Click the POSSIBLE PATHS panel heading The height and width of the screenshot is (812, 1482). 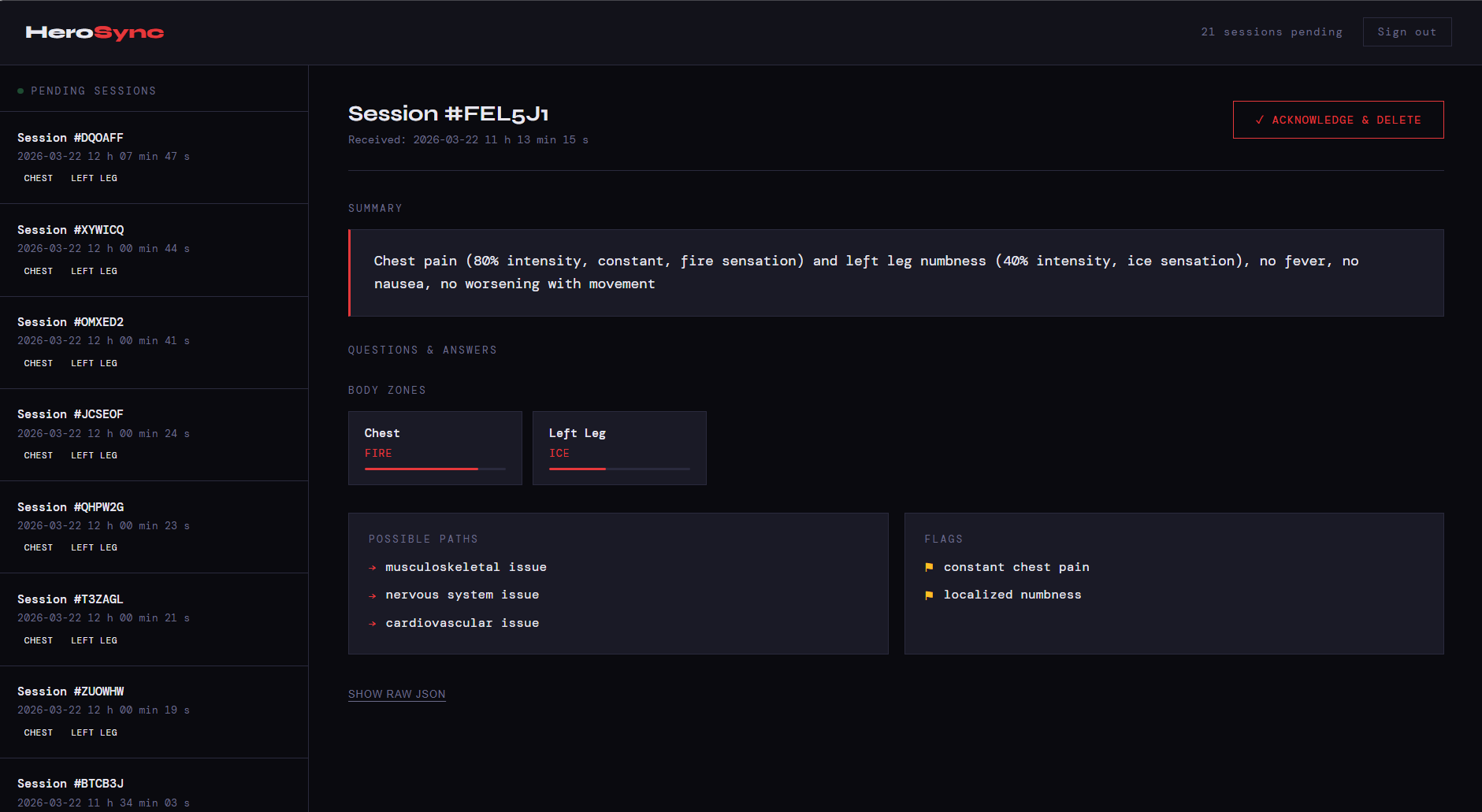(x=423, y=539)
